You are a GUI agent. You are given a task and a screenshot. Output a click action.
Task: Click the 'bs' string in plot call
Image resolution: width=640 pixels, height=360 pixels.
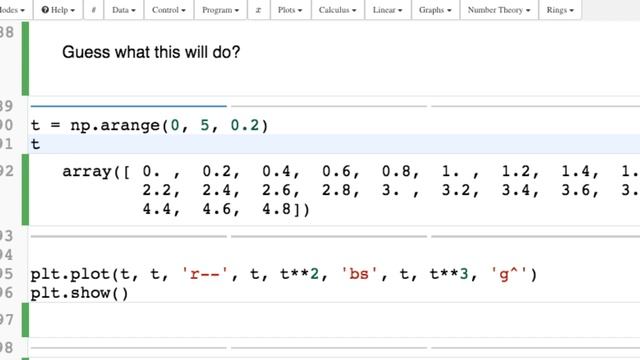click(360, 274)
